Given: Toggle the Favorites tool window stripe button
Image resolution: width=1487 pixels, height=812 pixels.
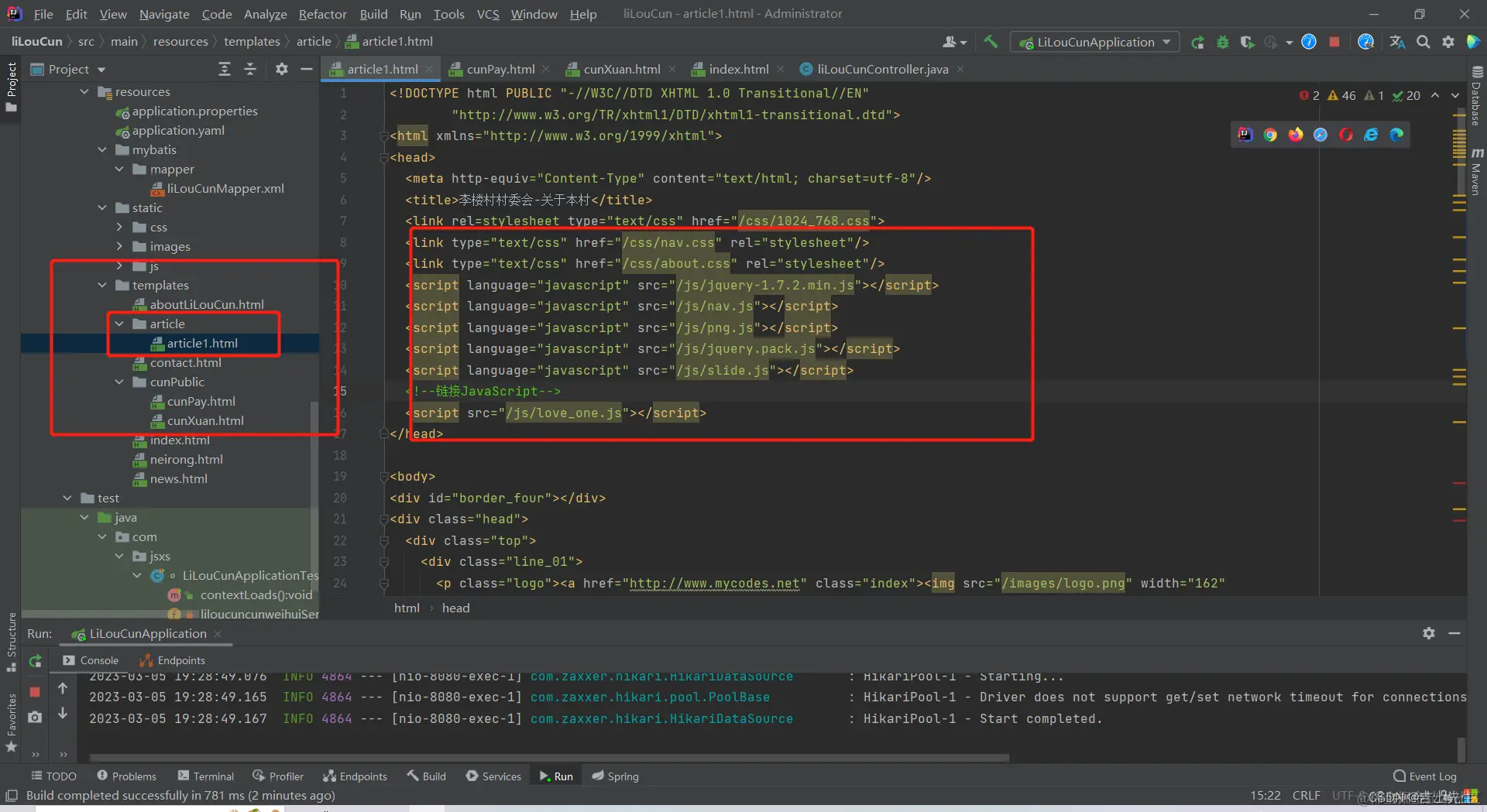Looking at the screenshot, I should (x=11, y=723).
